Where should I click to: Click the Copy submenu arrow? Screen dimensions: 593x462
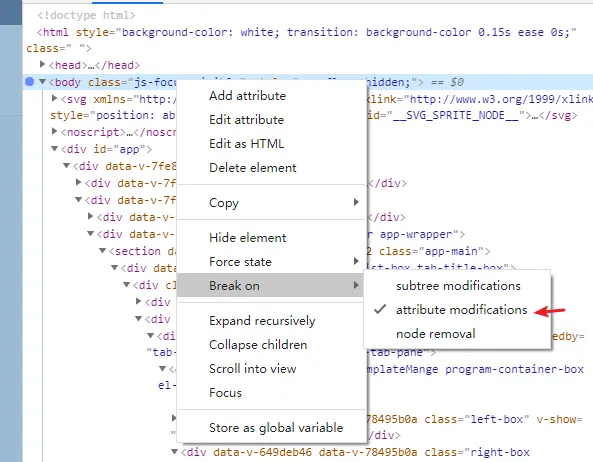356,202
